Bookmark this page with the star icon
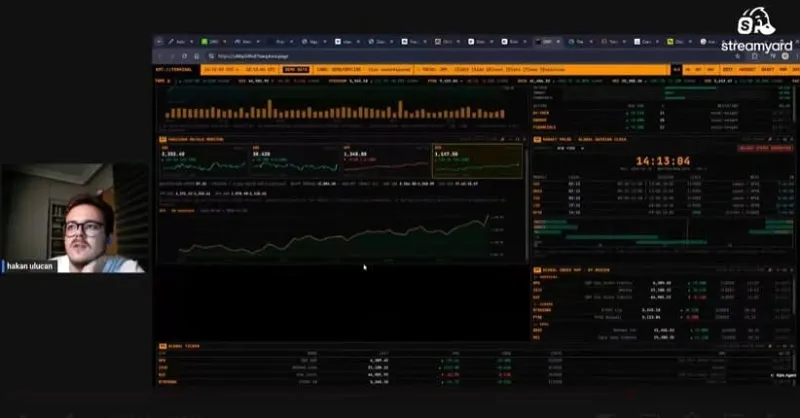 [x=738, y=56]
